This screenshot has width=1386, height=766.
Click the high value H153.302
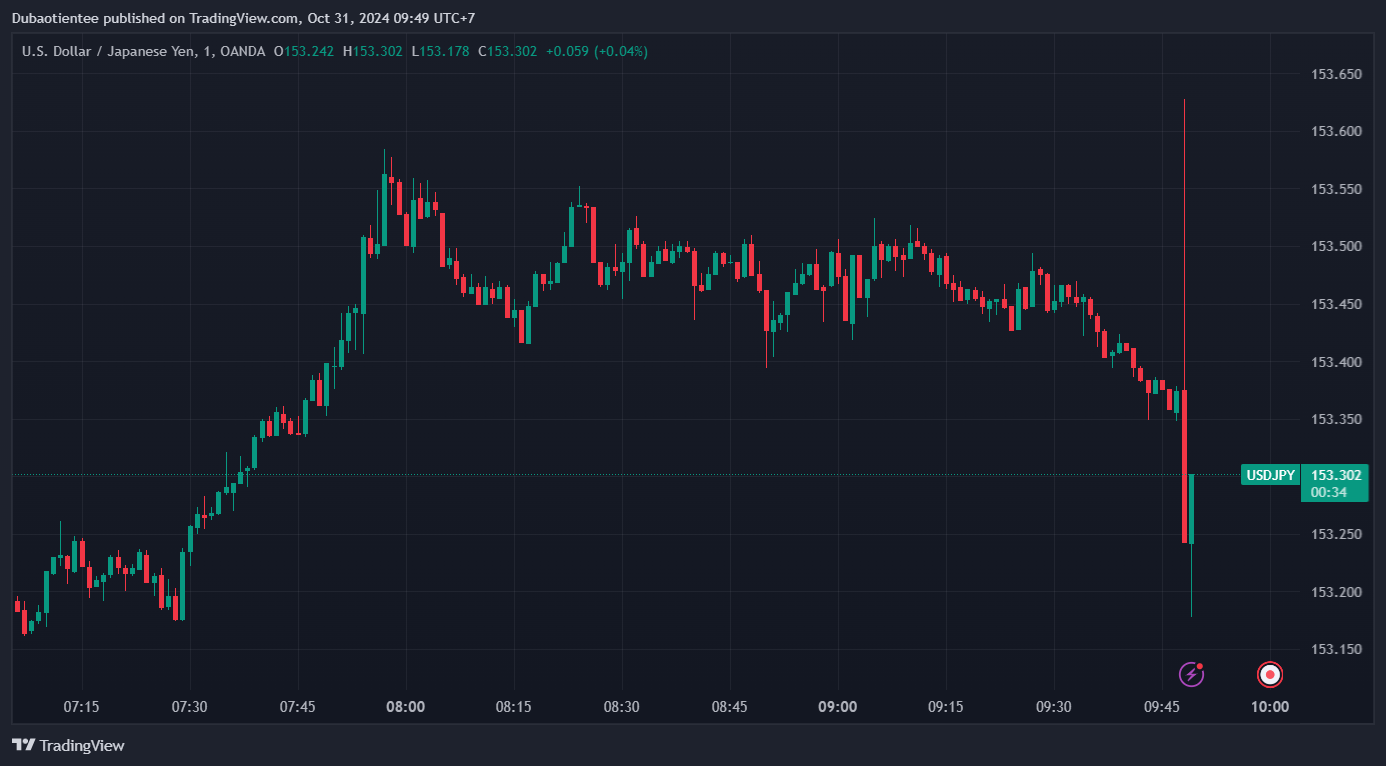coord(373,51)
